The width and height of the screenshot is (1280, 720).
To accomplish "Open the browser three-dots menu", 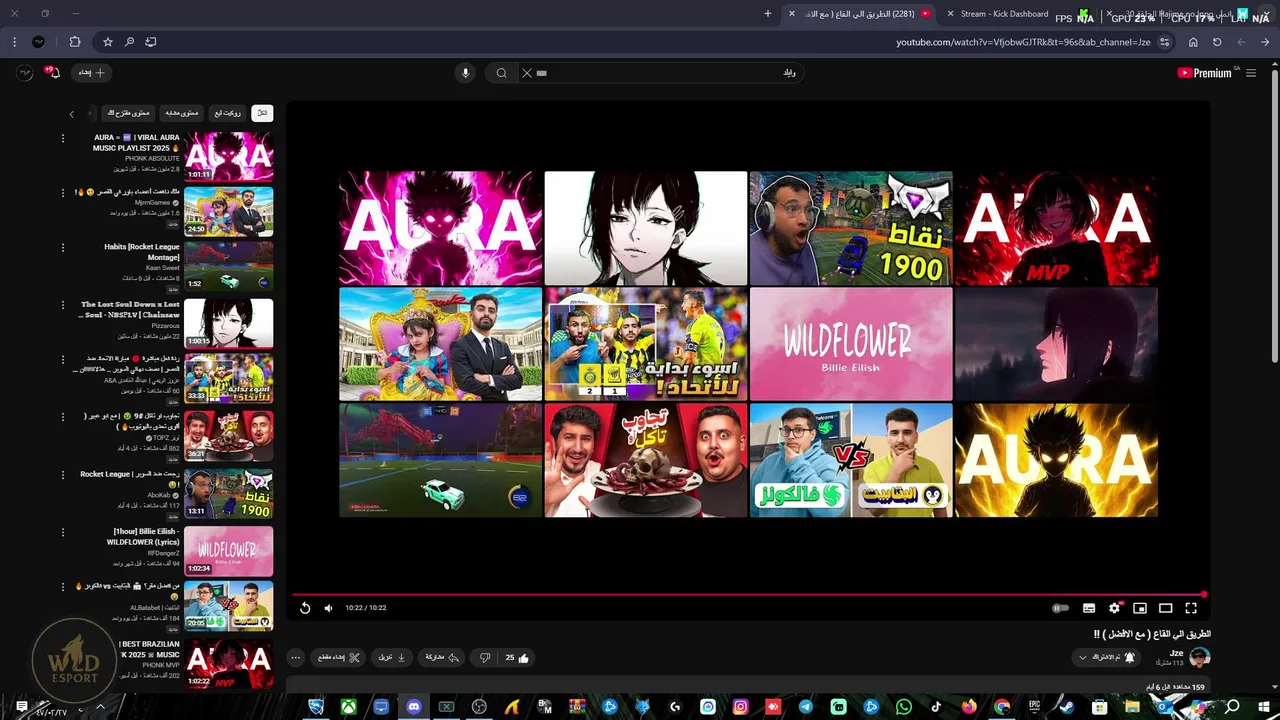I will coord(14,42).
